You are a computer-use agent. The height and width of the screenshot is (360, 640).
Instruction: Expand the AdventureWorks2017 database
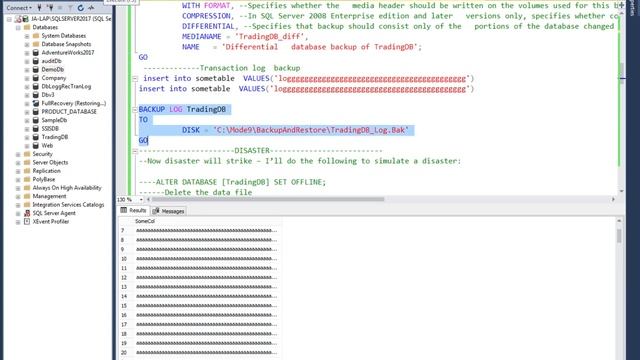pyautogui.click(x=27, y=53)
